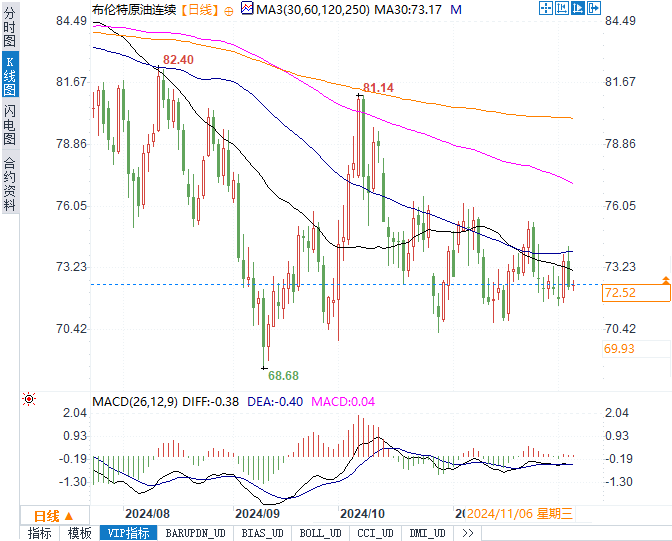Click the orange circle icon beside 日线

click(x=229, y=11)
